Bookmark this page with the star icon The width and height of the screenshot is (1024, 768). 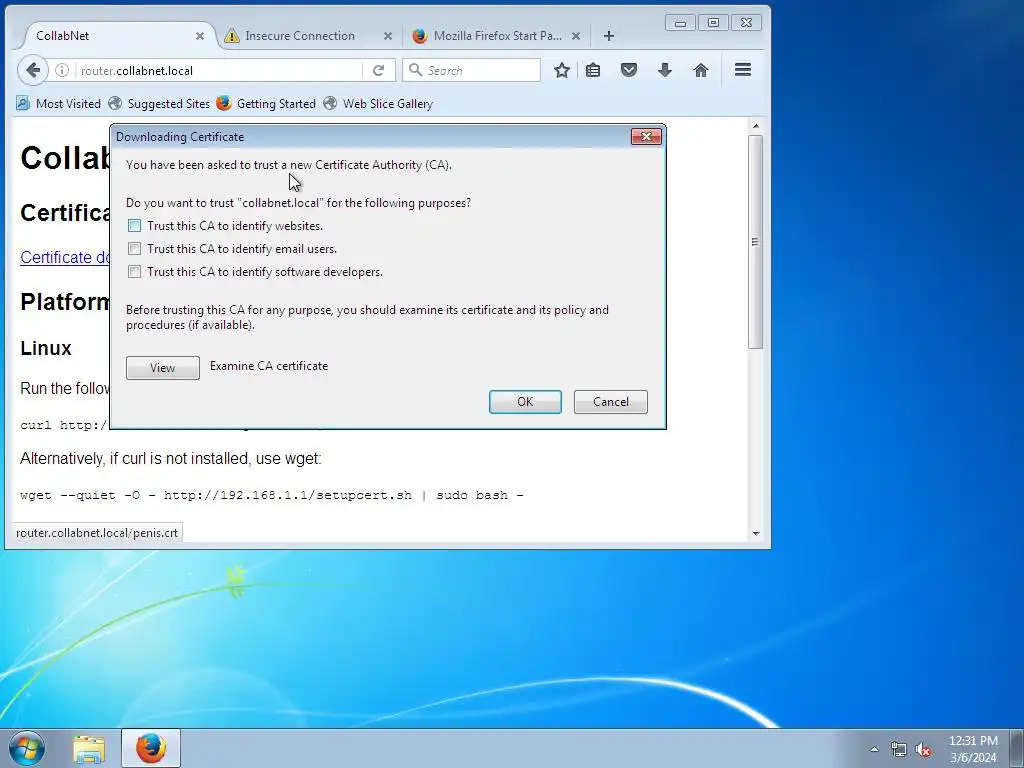tap(562, 70)
